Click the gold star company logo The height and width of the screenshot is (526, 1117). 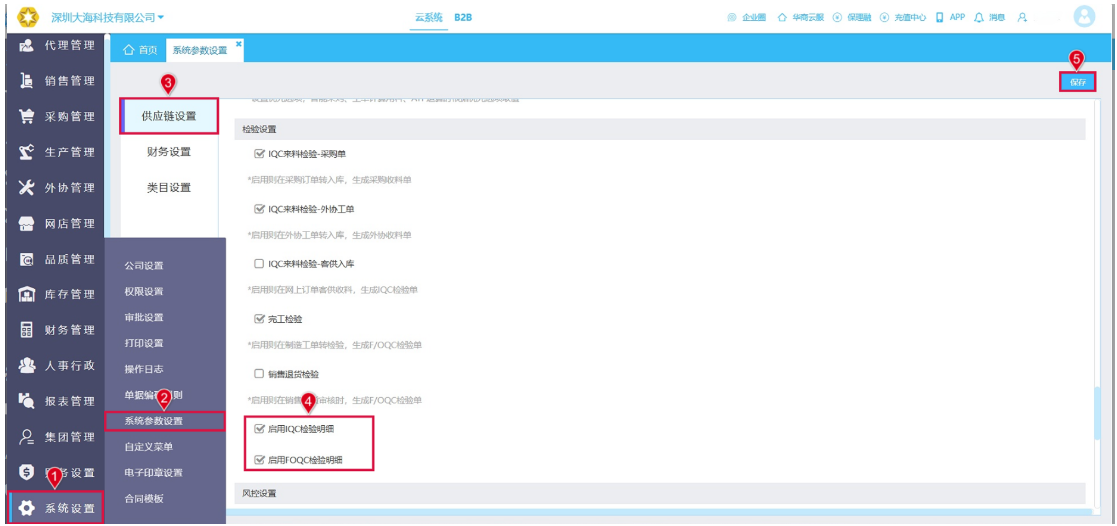[26, 16]
